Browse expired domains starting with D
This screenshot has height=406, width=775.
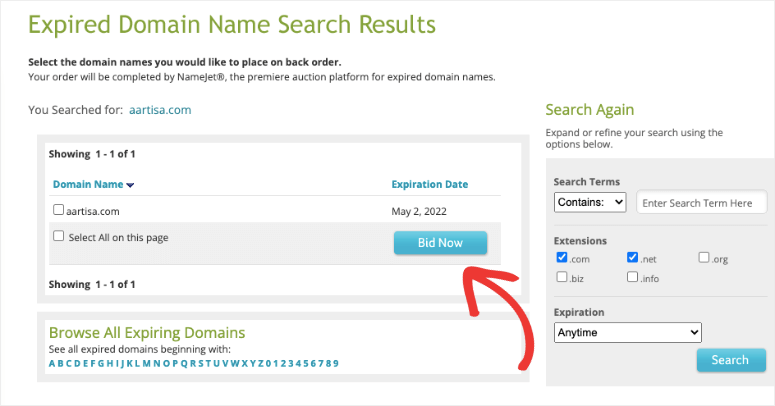coord(77,363)
